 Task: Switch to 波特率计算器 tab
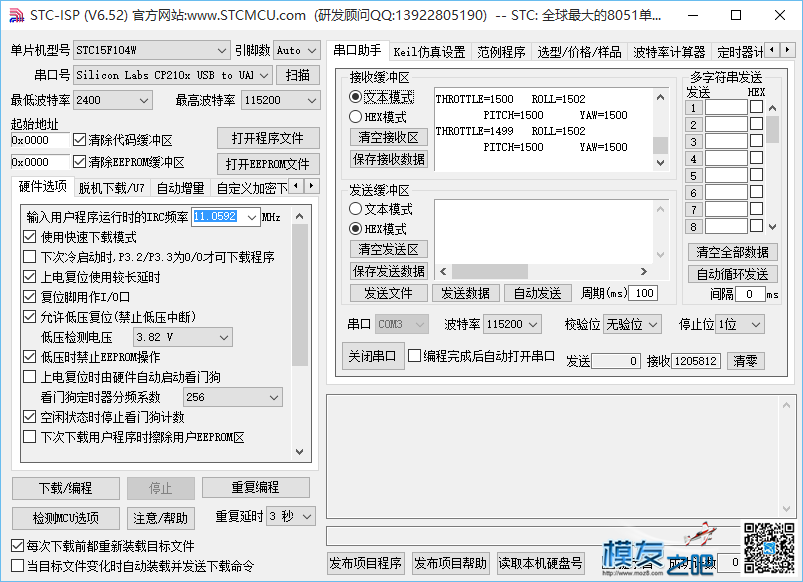669,52
